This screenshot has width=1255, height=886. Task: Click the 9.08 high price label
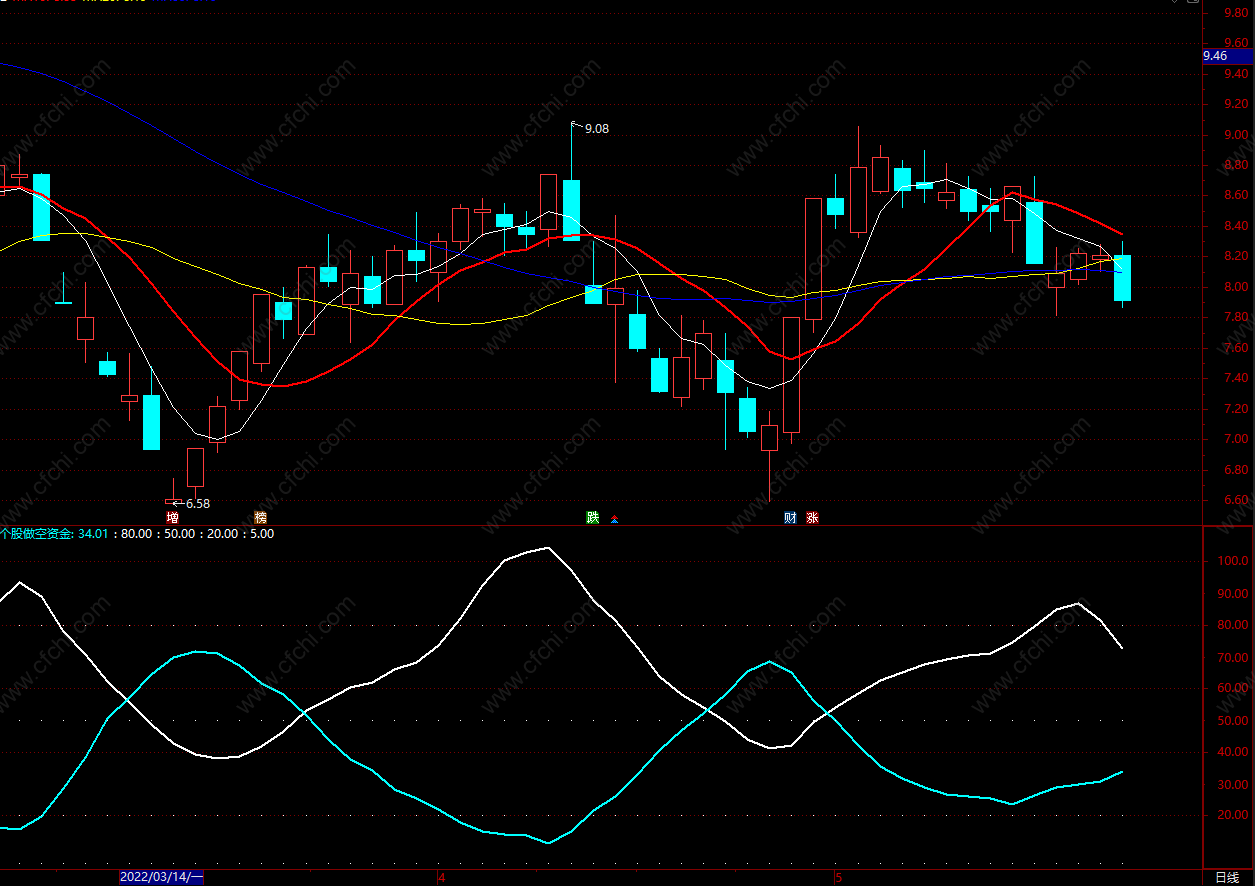coord(596,128)
